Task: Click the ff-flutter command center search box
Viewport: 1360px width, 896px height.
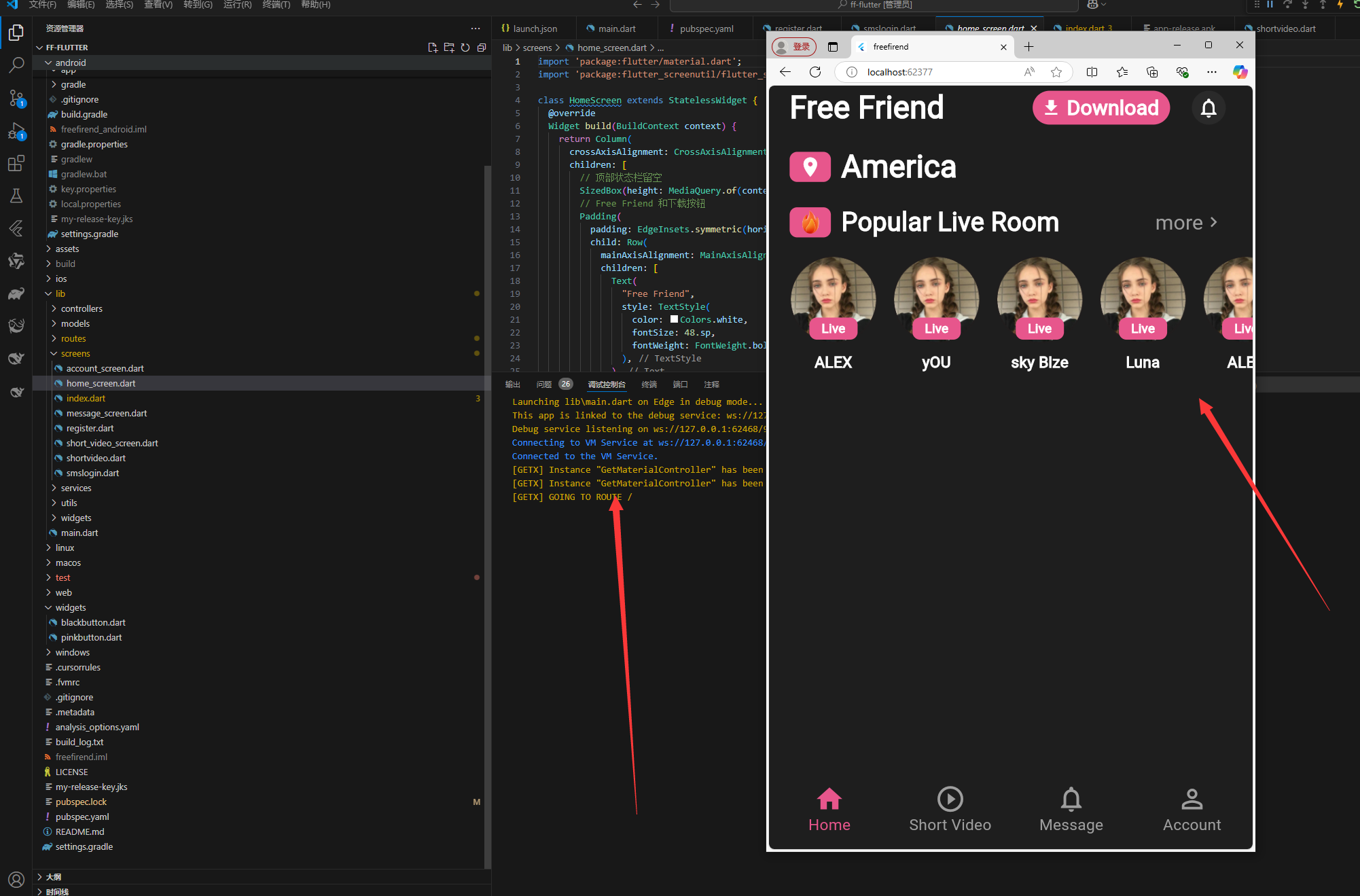Action: point(874,5)
